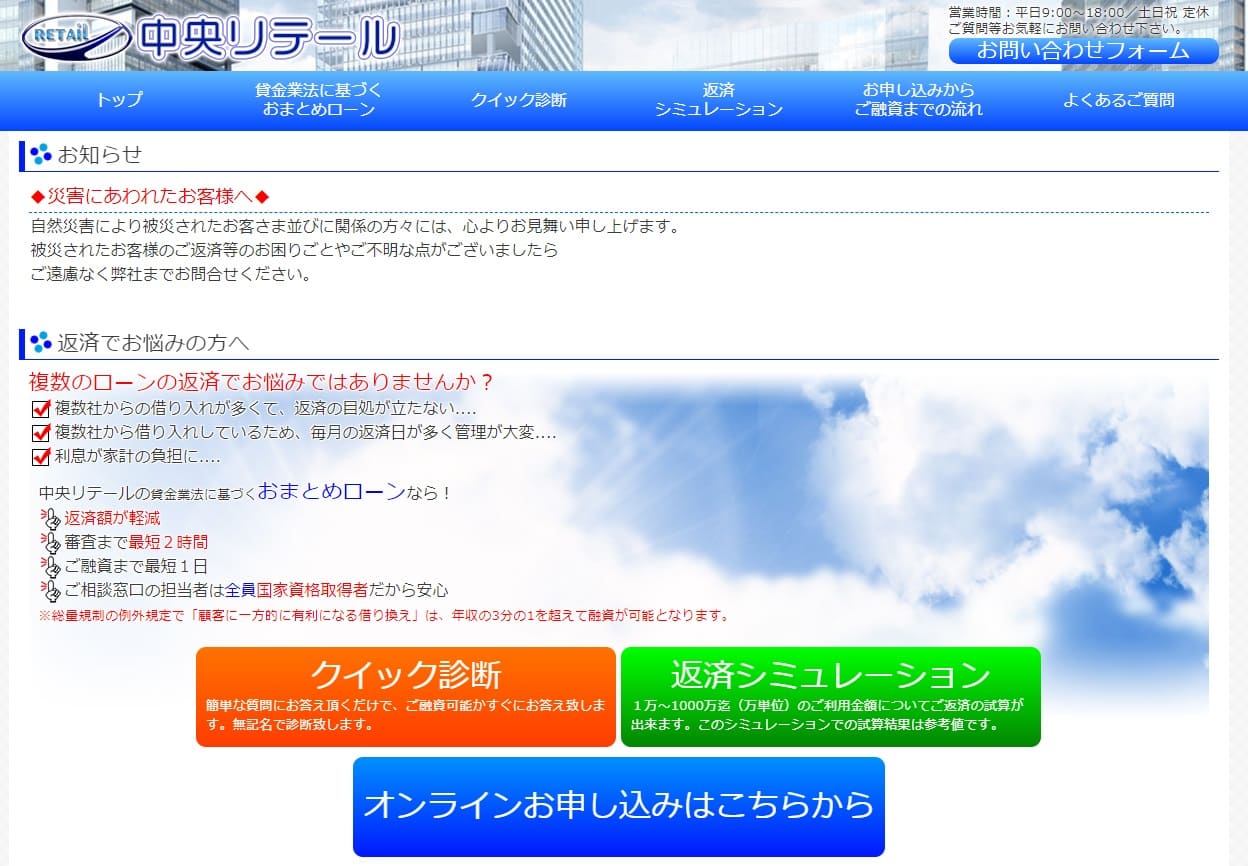Screen dimensions: 1248x866
Task: Select the トップ navigation tab
Action: [x=118, y=100]
